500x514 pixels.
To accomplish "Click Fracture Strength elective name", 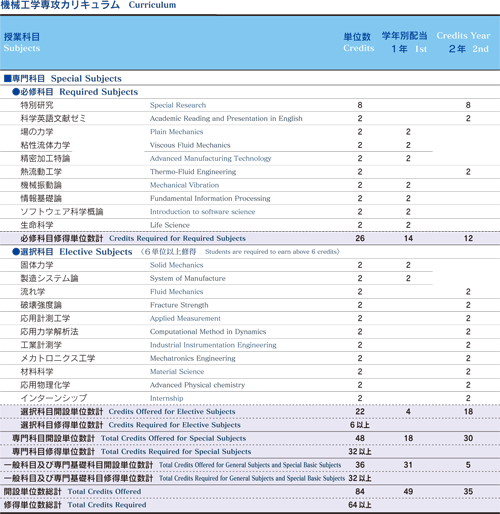I will point(179,305).
